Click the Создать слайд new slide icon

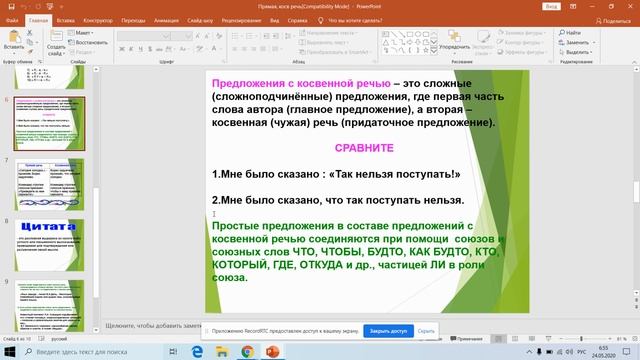point(56,36)
